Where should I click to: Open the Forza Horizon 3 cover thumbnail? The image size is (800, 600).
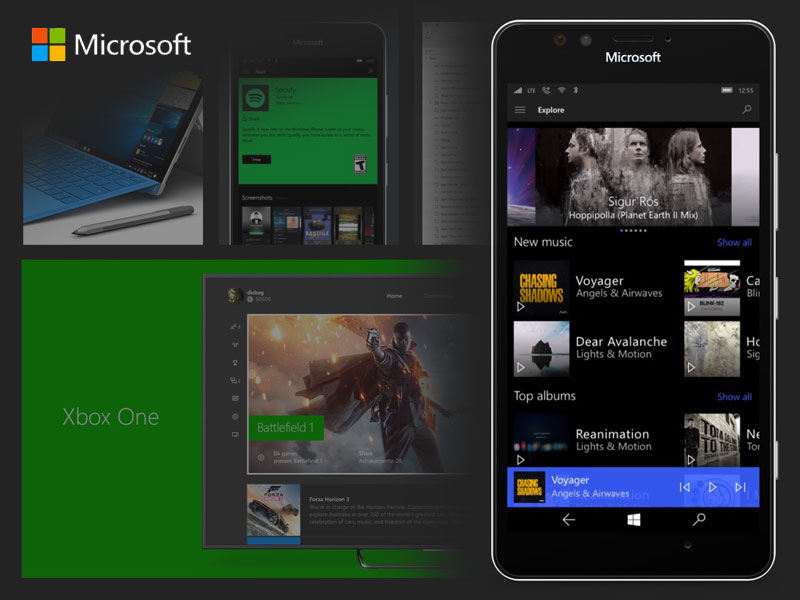pyautogui.click(x=273, y=510)
